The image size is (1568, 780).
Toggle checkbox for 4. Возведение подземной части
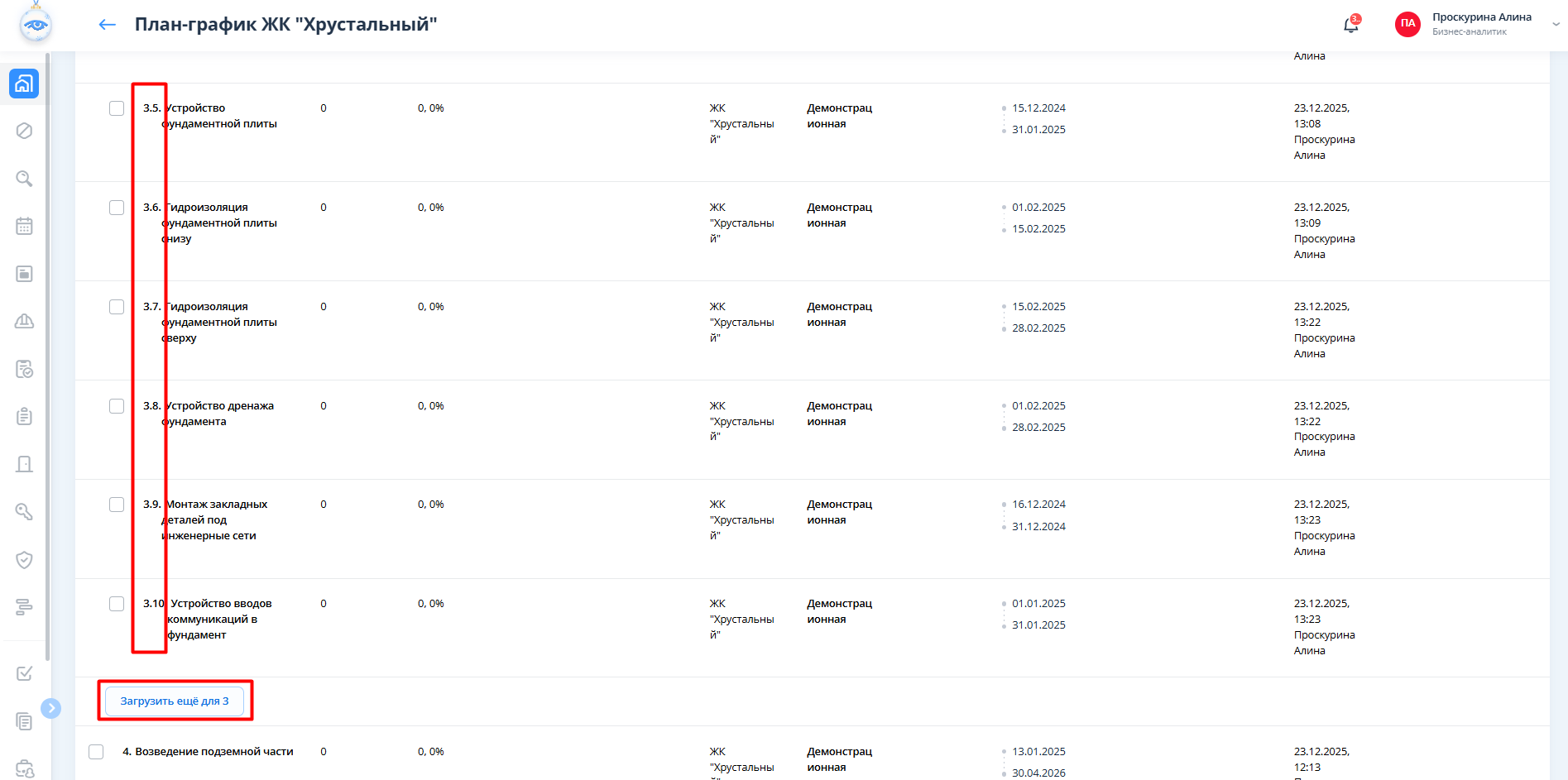96,752
